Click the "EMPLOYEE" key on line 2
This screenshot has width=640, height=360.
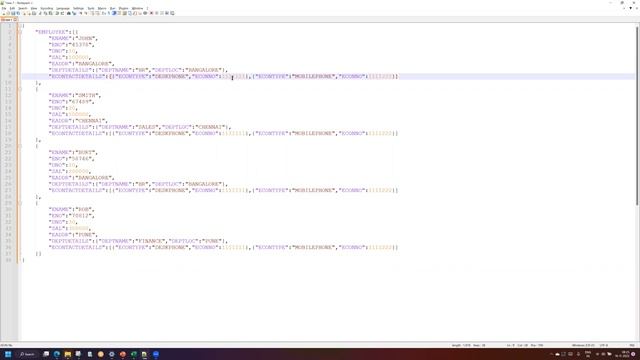tap(51, 32)
